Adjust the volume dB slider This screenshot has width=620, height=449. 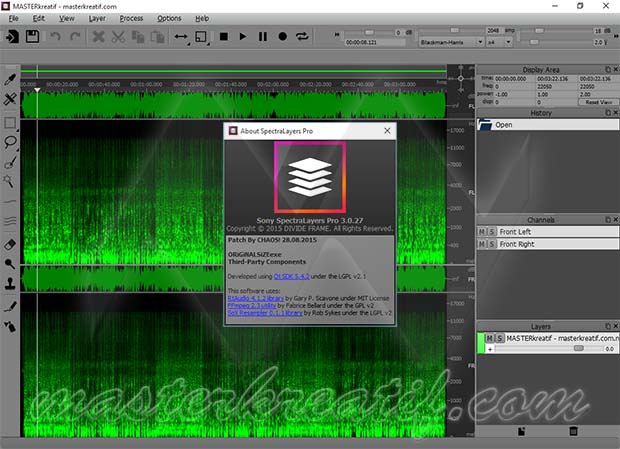pos(369,32)
